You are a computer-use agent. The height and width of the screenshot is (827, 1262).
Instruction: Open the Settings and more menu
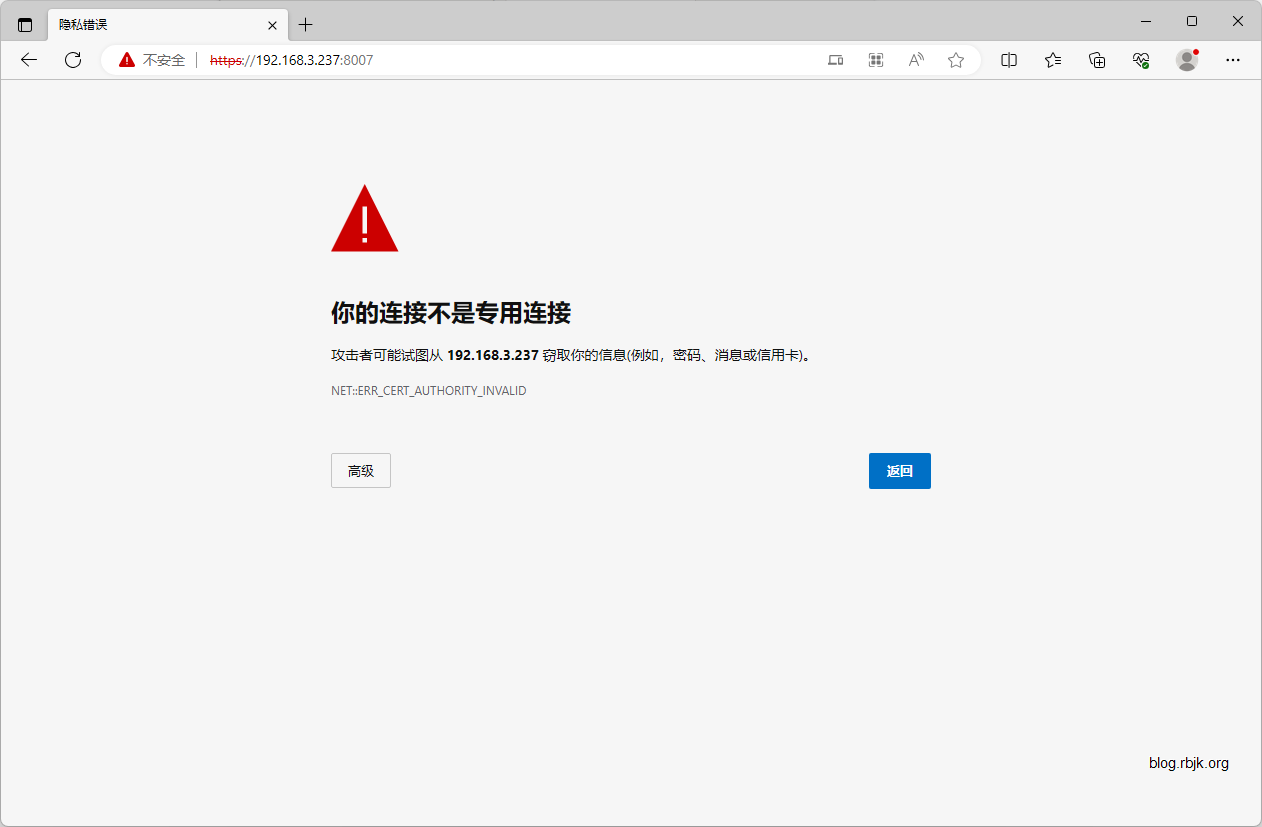pyautogui.click(x=1233, y=60)
